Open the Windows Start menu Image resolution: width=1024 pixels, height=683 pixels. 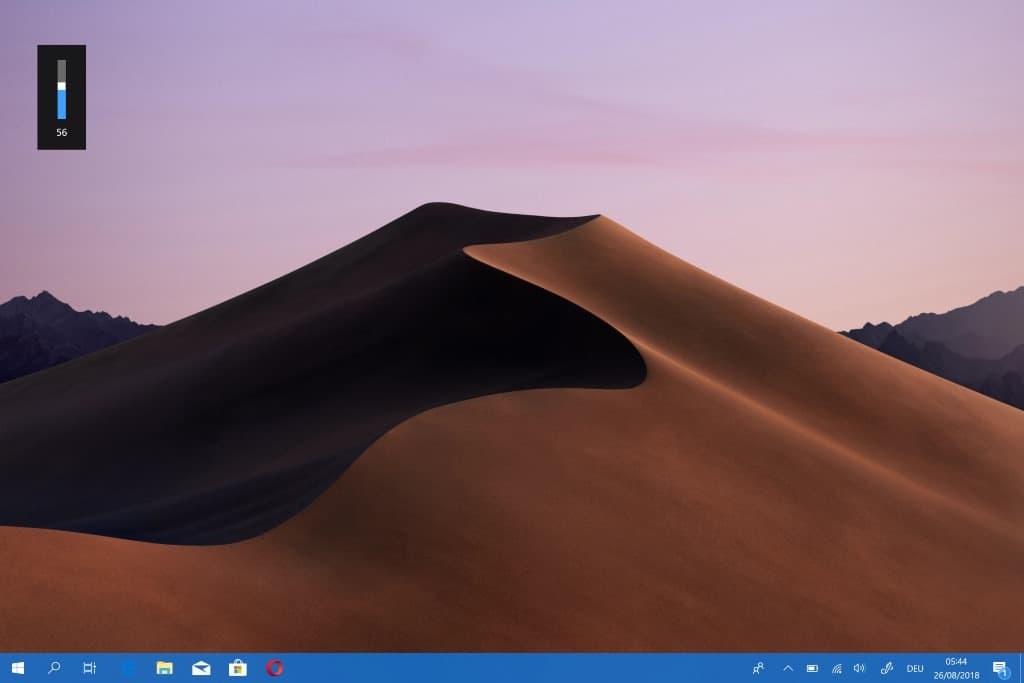click(x=18, y=668)
